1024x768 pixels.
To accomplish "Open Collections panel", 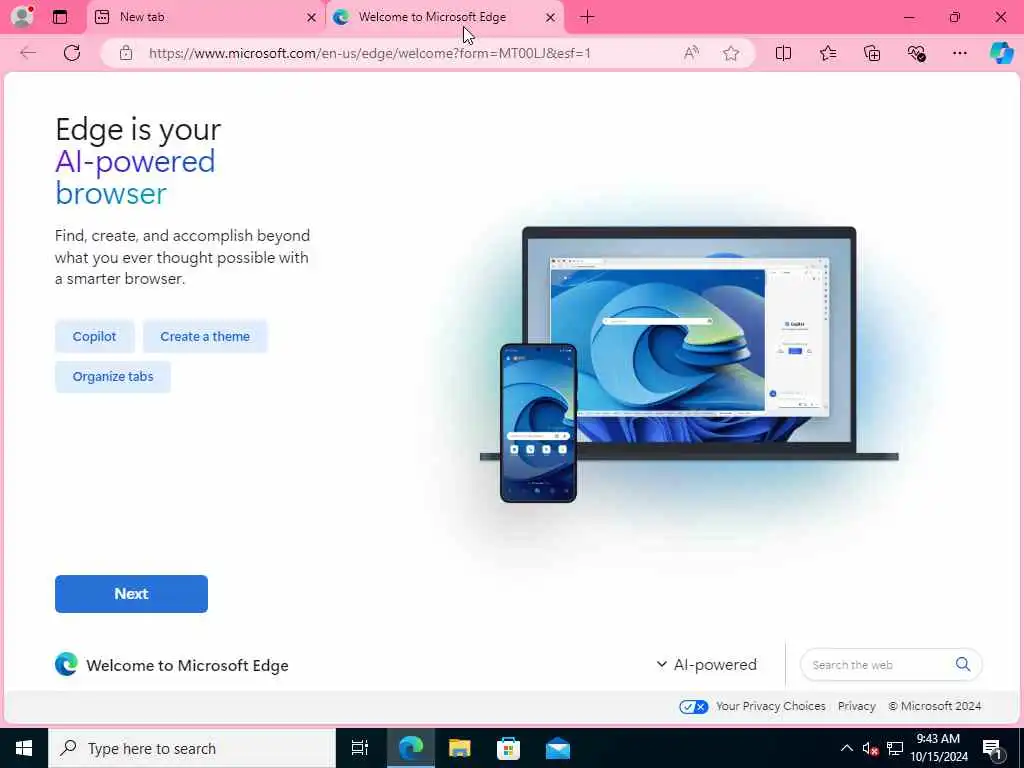I will [872, 53].
